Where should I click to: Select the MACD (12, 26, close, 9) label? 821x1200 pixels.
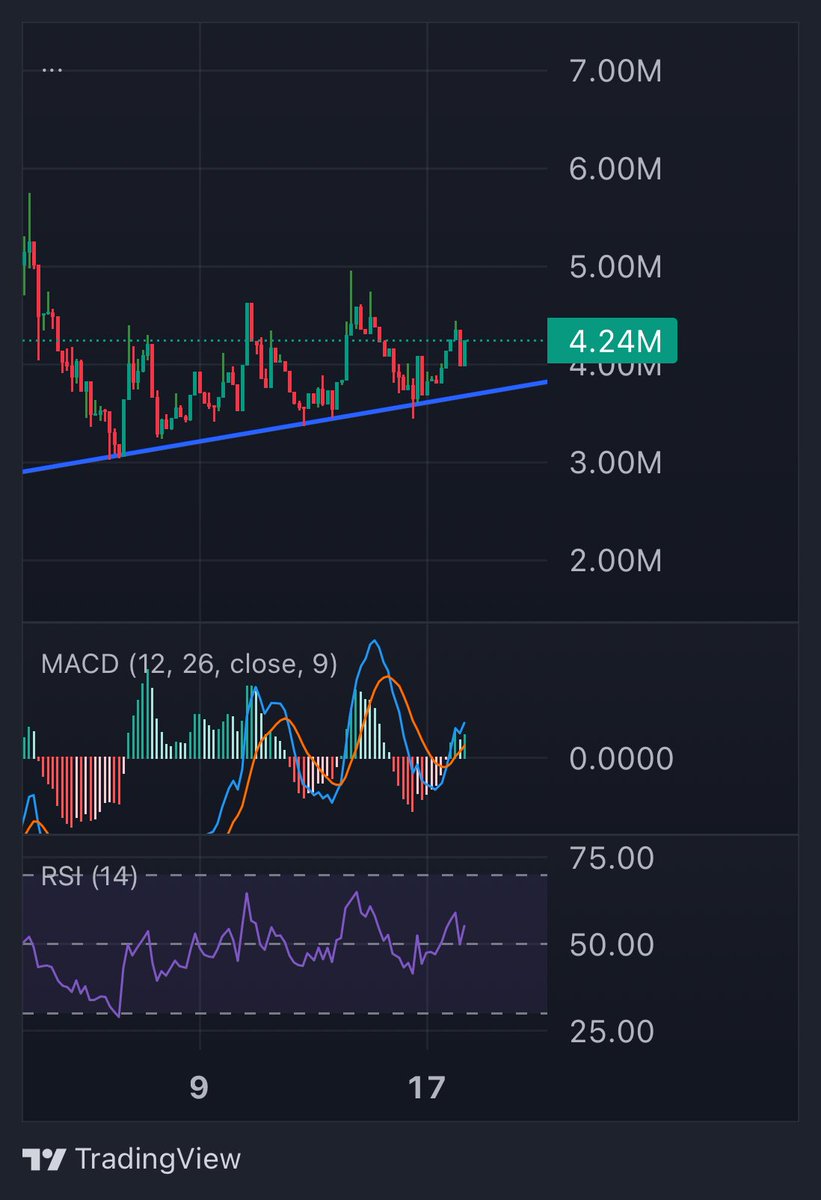point(189,663)
